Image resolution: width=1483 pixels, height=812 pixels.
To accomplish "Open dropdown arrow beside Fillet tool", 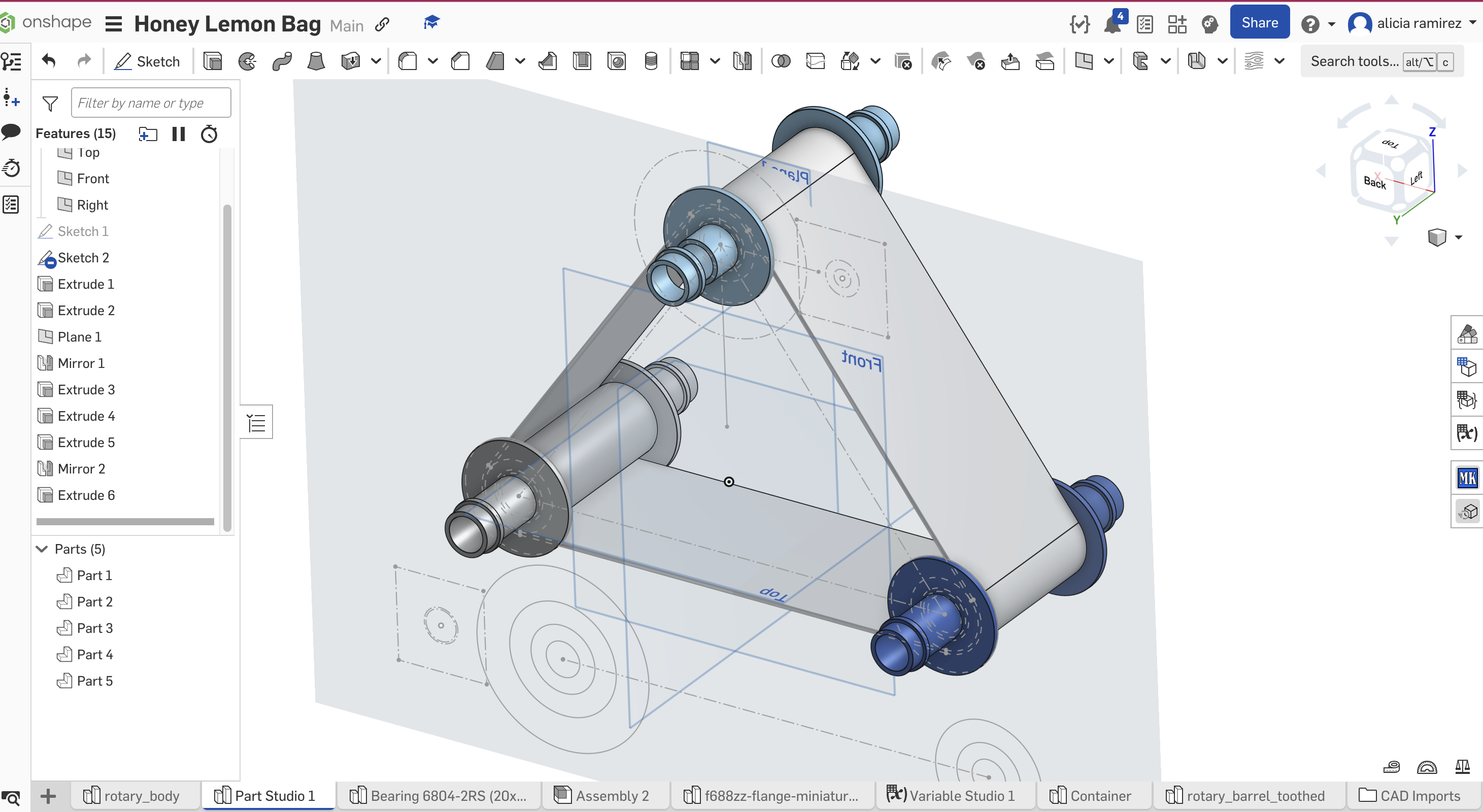I will [x=433, y=61].
